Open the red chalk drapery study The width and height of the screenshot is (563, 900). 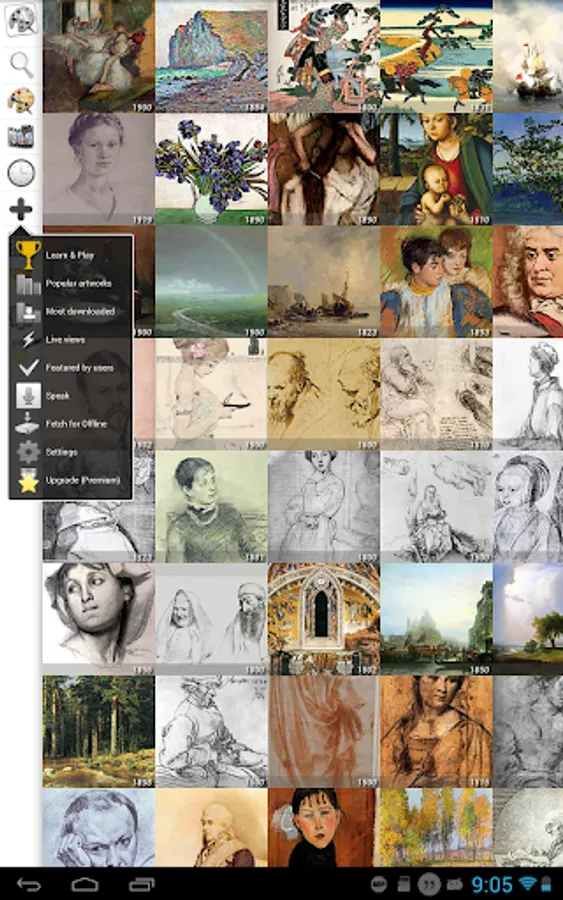(324, 731)
